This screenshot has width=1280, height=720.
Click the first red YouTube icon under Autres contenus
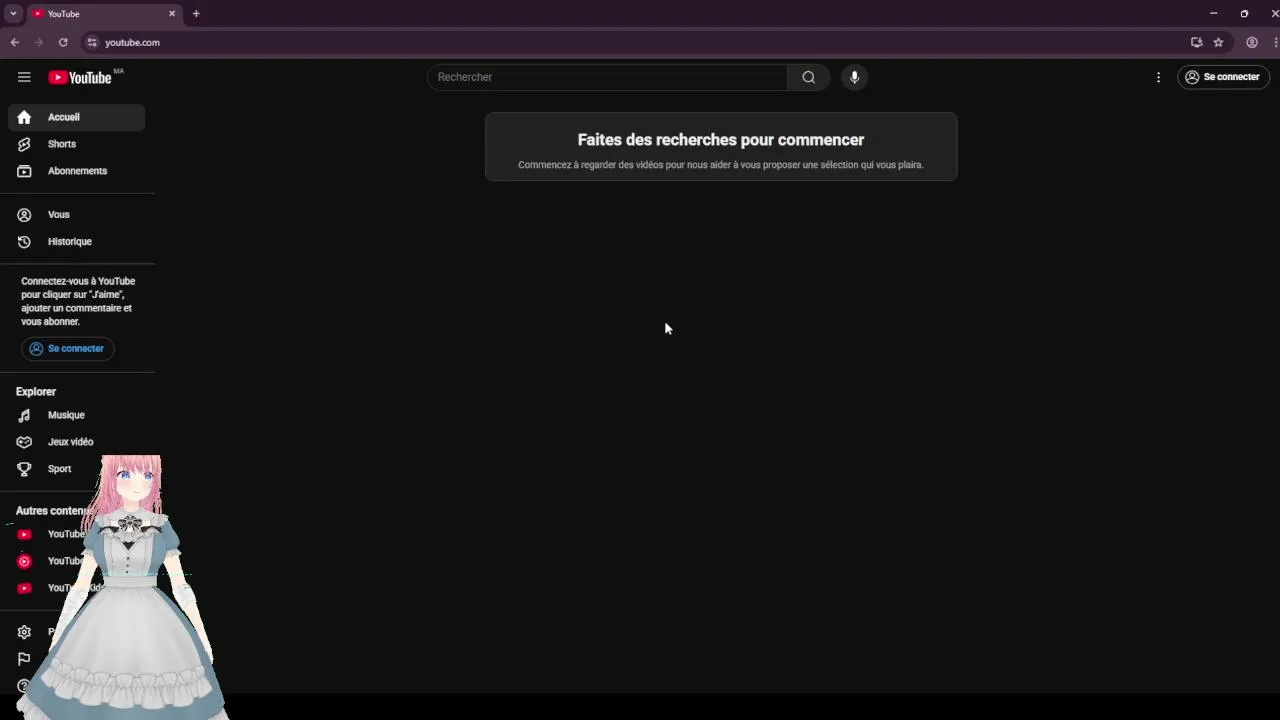click(24, 534)
